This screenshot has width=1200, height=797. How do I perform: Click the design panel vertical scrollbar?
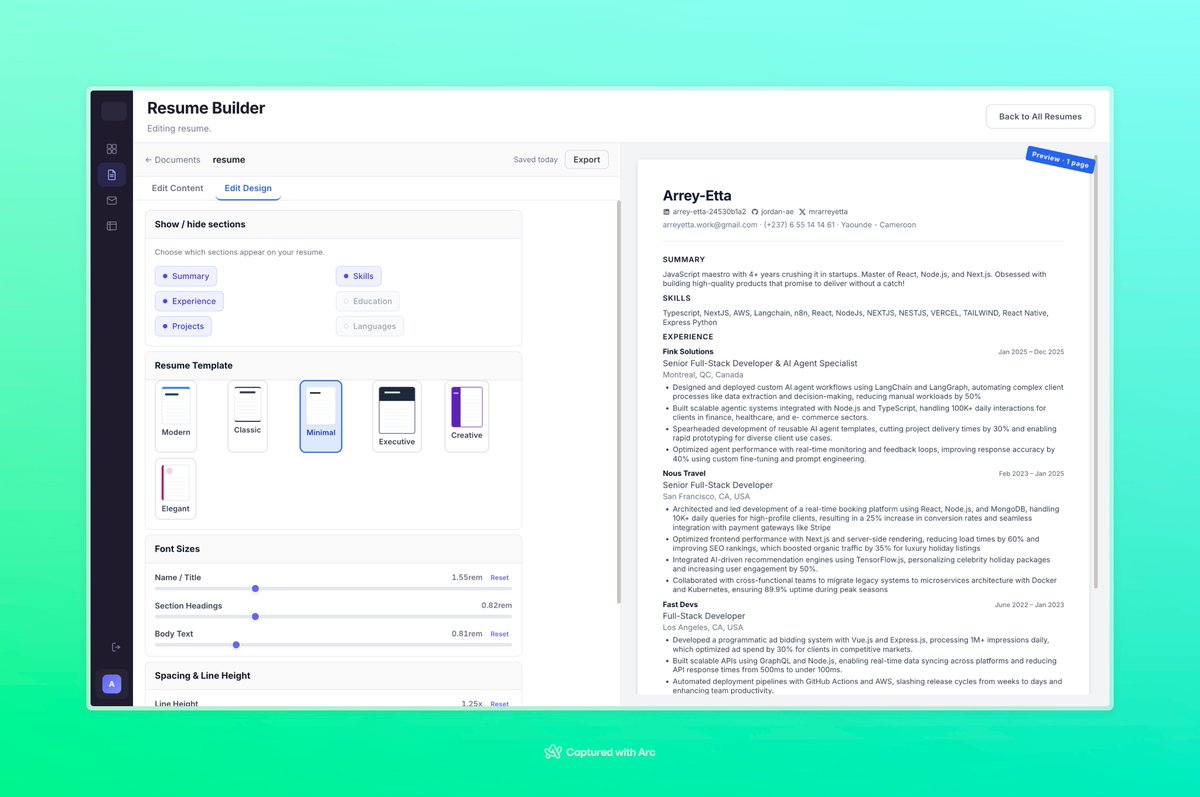[x=618, y=402]
